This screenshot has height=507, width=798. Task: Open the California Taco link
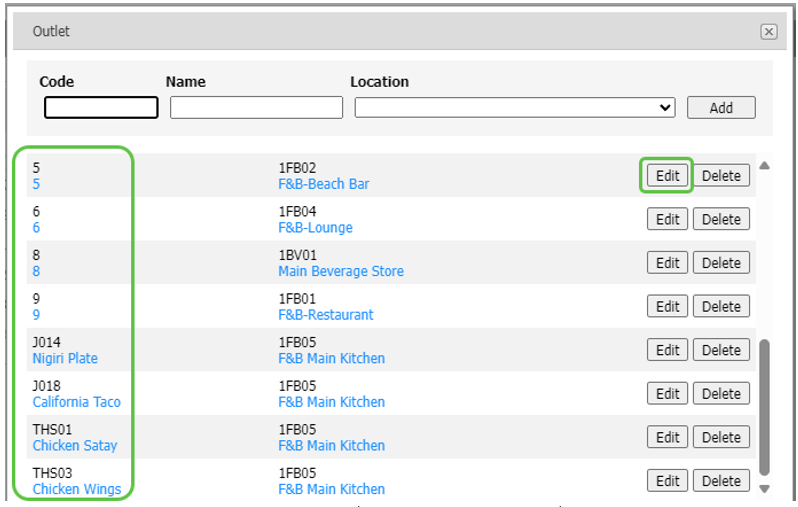(x=76, y=402)
